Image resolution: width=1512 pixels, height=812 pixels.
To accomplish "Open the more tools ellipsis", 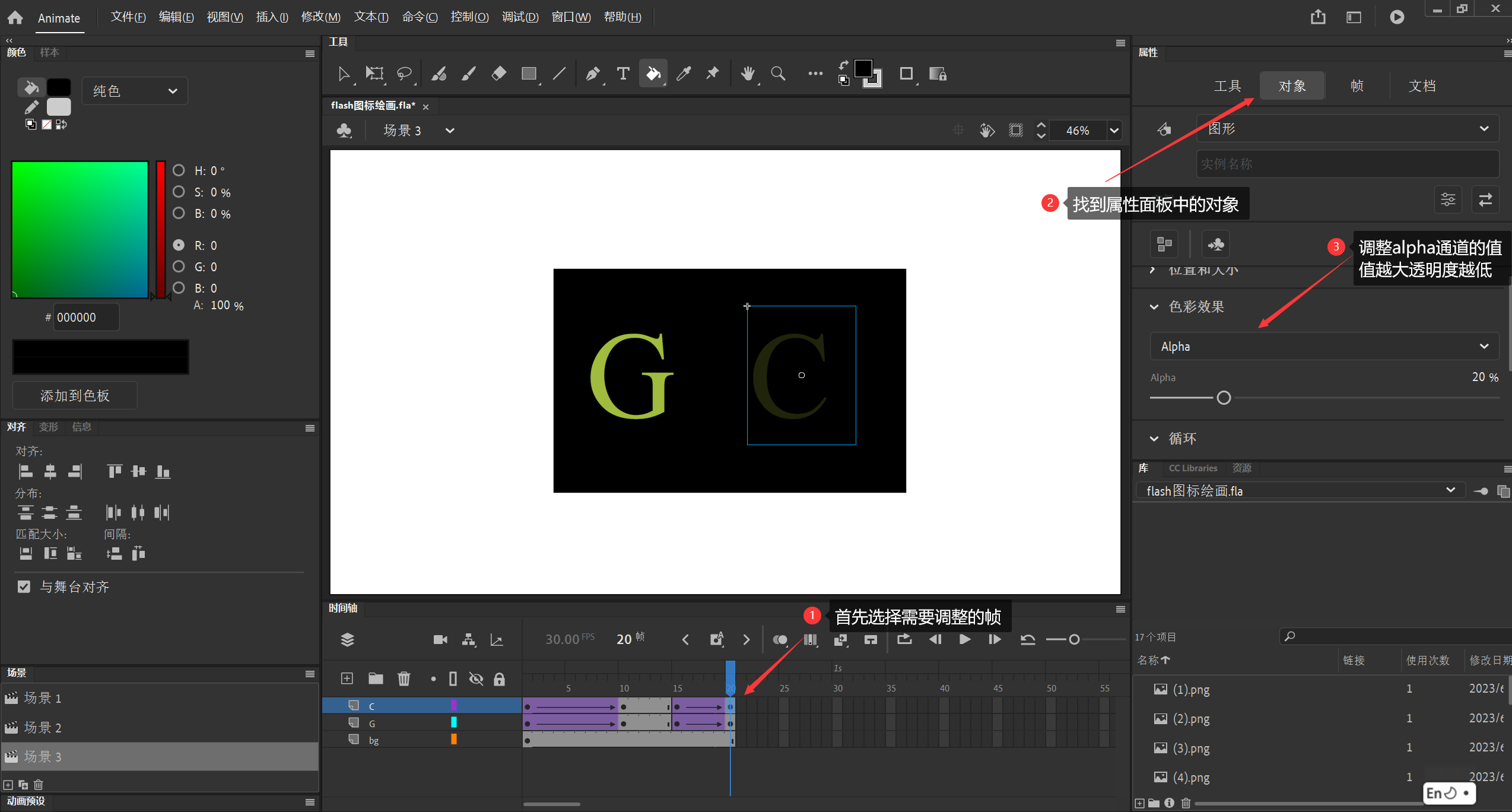I will 815,74.
